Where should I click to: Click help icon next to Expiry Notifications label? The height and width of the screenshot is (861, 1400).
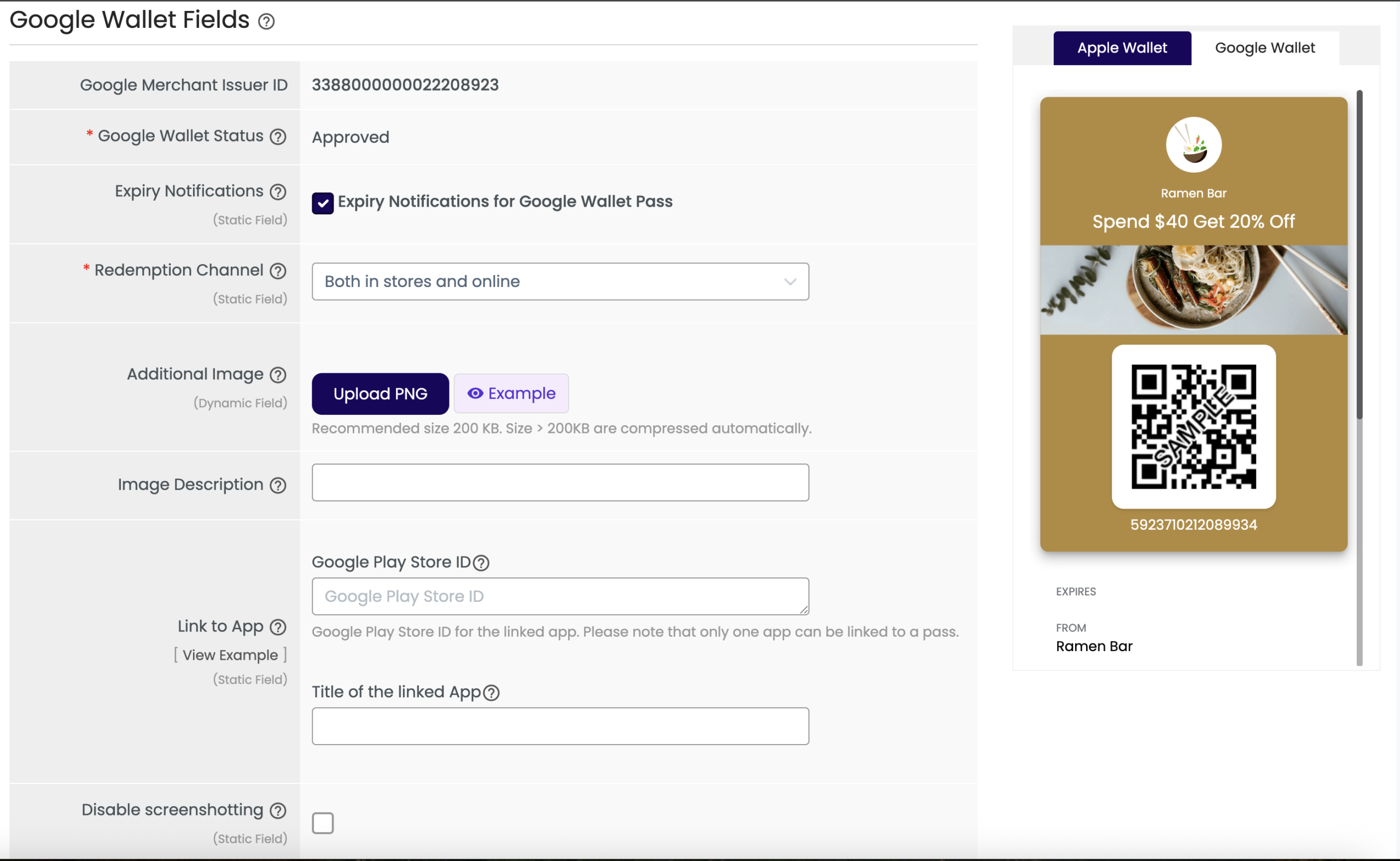[x=278, y=192]
